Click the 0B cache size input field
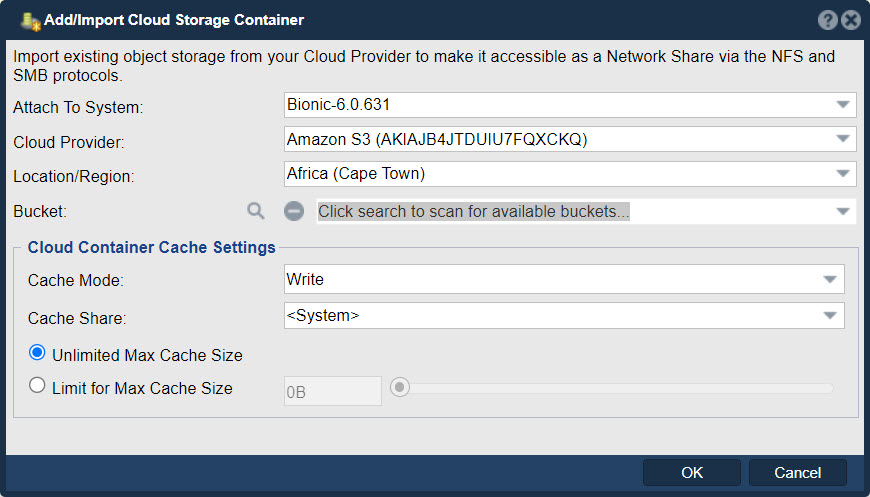The width and height of the screenshot is (870, 497). pos(332,391)
